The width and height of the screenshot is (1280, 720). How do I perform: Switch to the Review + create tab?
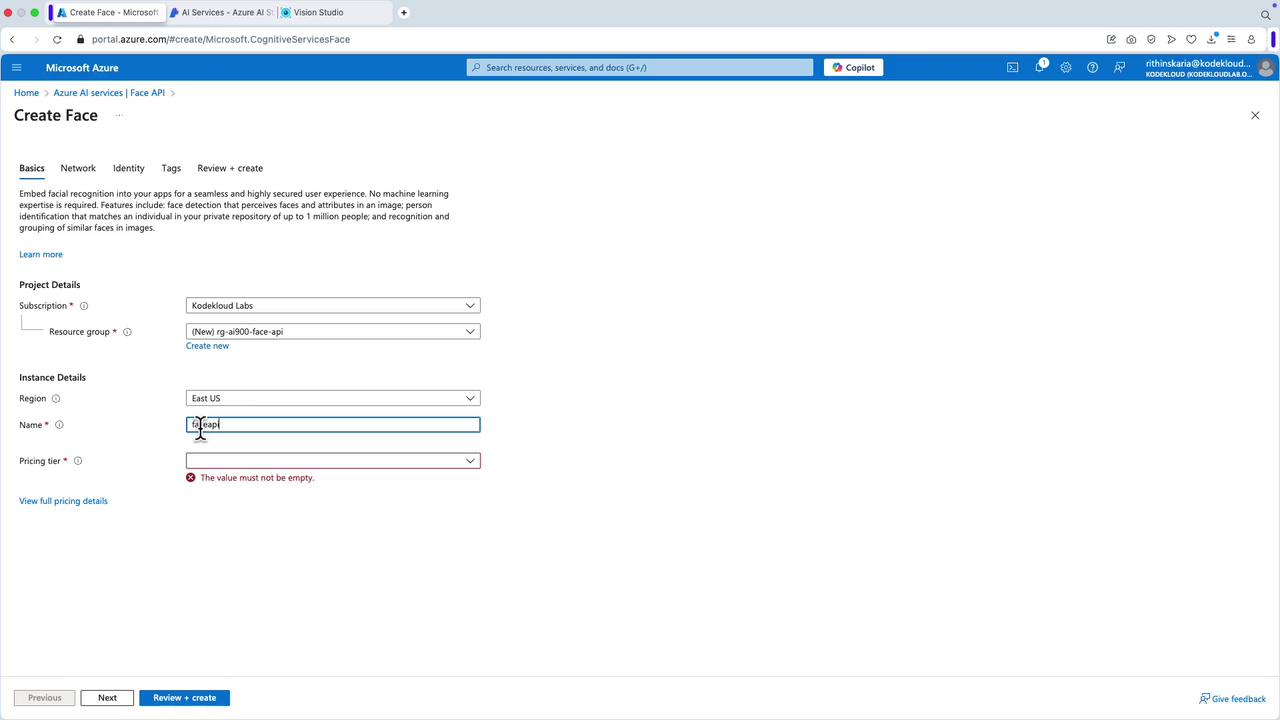230,168
